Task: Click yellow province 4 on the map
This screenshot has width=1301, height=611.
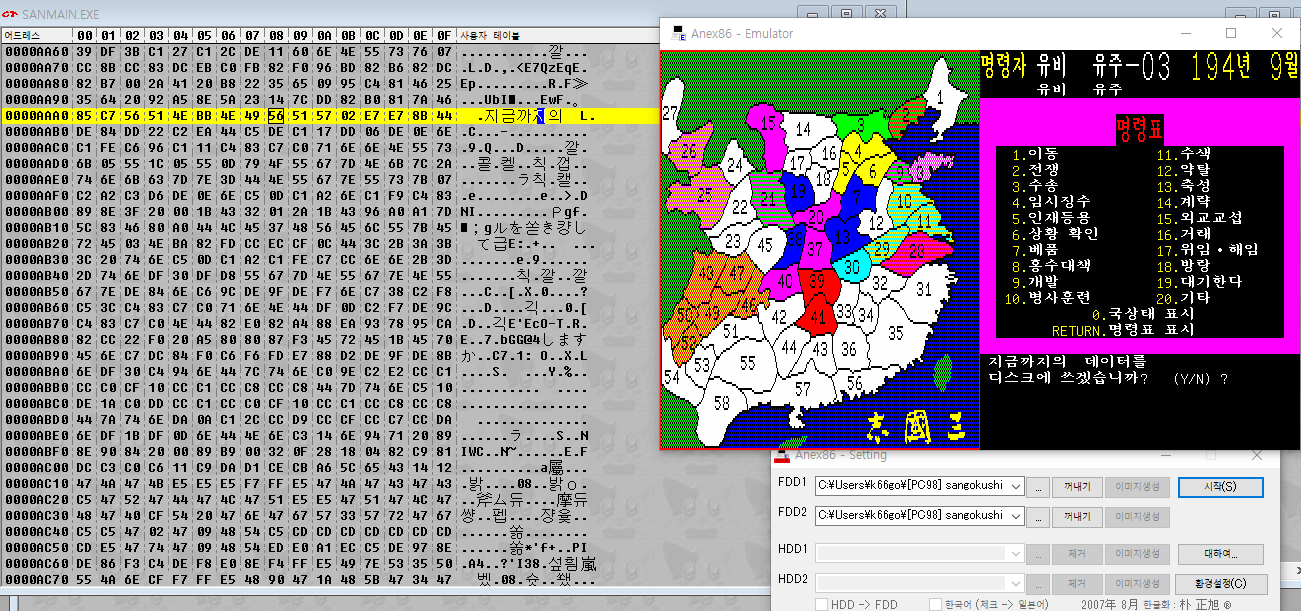Action: click(857, 151)
